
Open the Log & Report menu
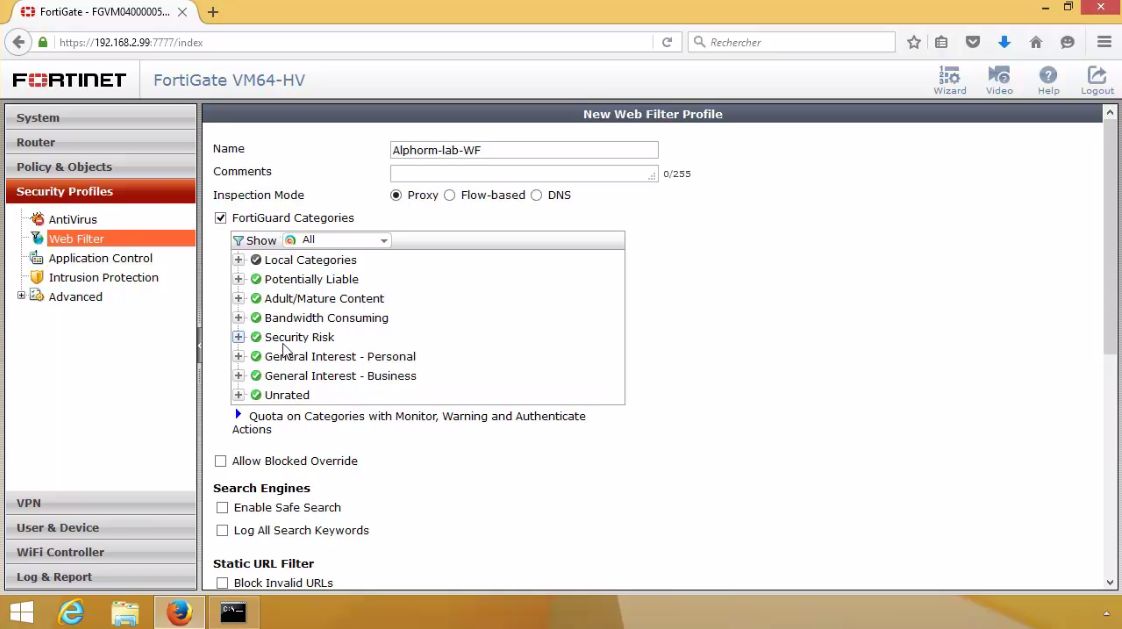101,577
